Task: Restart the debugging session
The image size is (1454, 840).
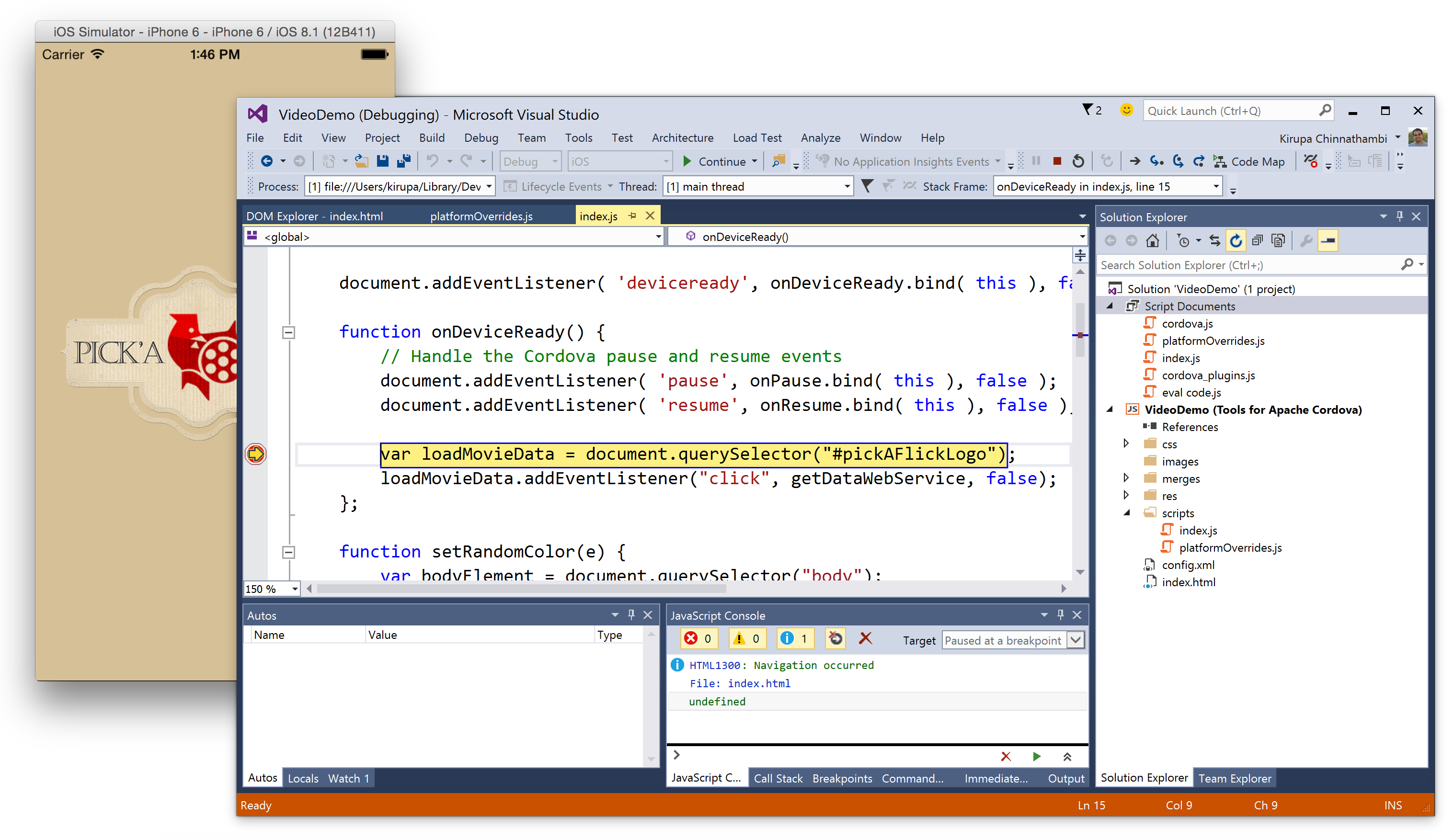Action: pyautogui.click(x=1079, y=161)
